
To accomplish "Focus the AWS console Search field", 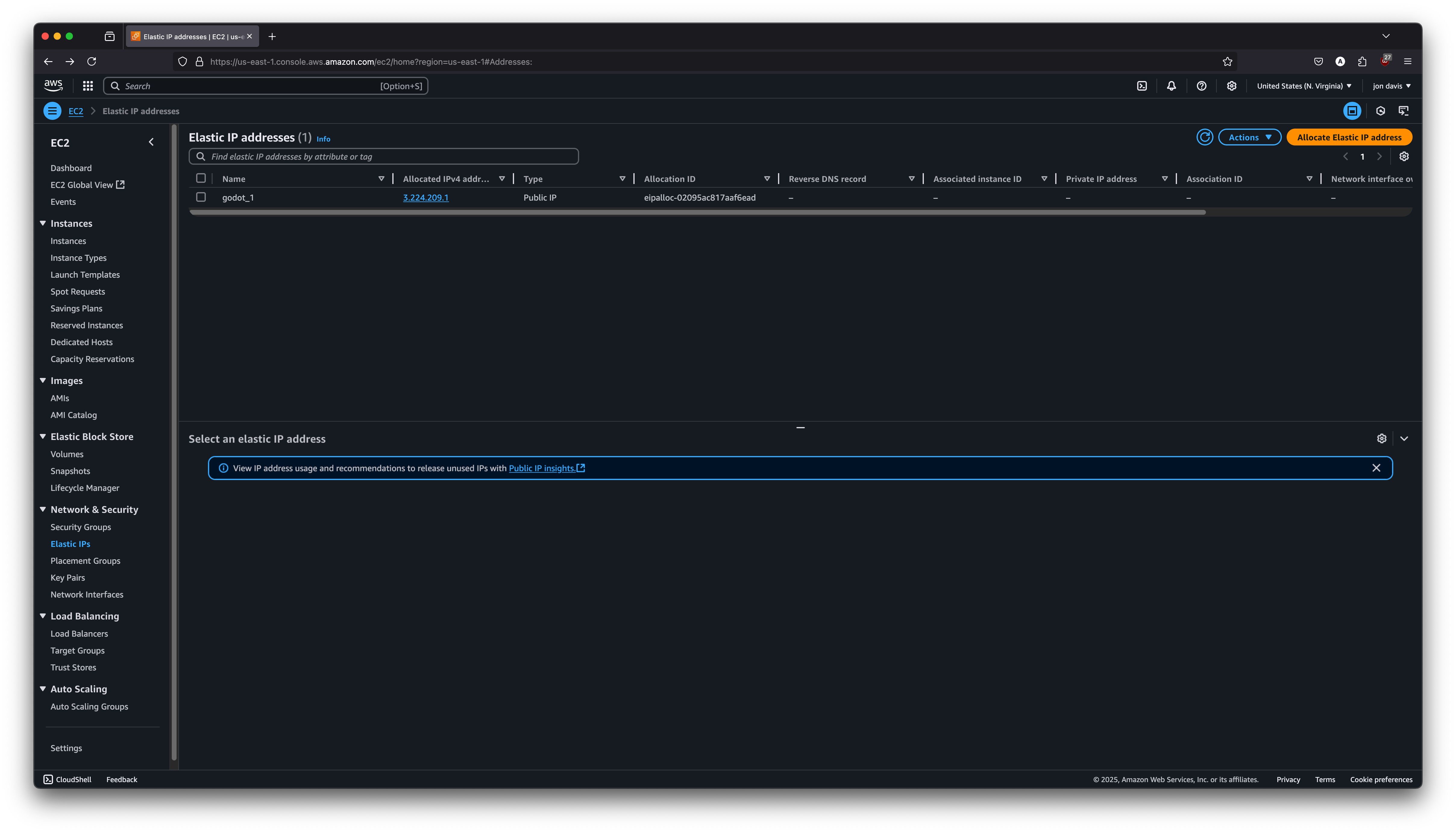I will coord(265,86).
